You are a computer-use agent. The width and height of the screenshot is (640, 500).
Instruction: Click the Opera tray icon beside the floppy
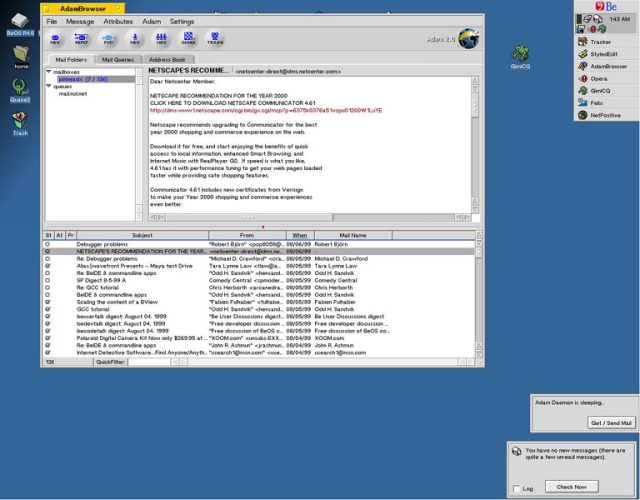click(593, 29)
